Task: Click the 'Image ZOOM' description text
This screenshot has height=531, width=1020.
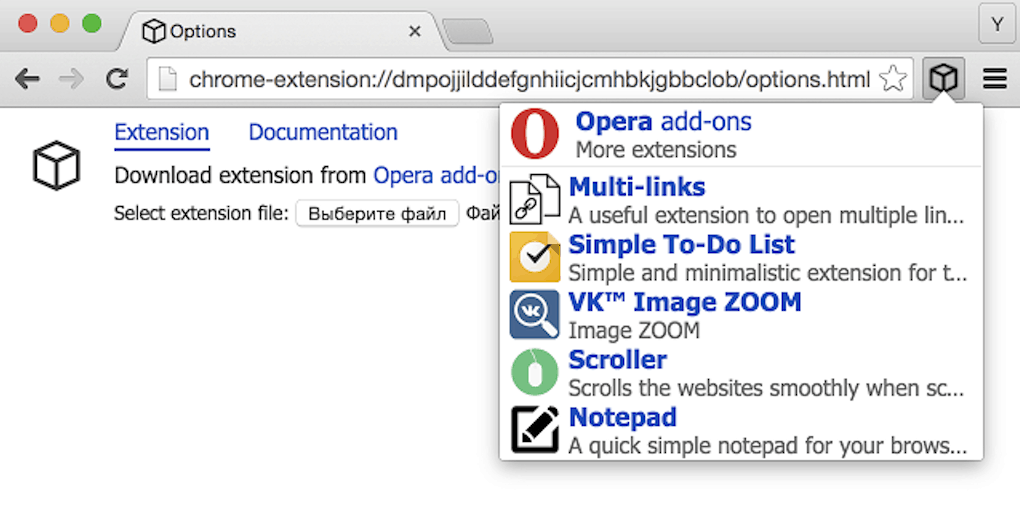Action: (634, 331)
